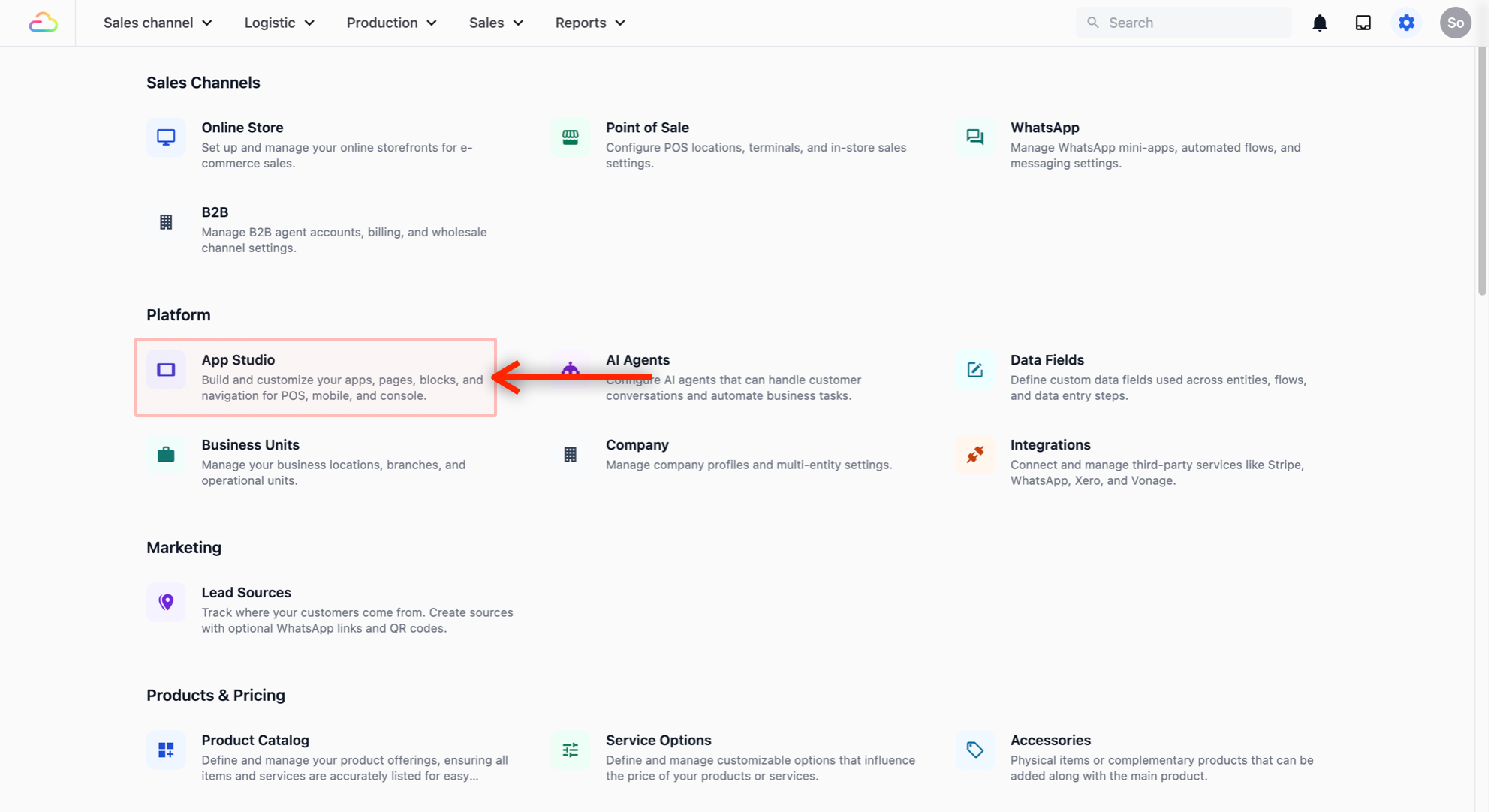Expand the Sales channel dropdown menu
The image size is (1491, 812).
click(x=158, y=23)
